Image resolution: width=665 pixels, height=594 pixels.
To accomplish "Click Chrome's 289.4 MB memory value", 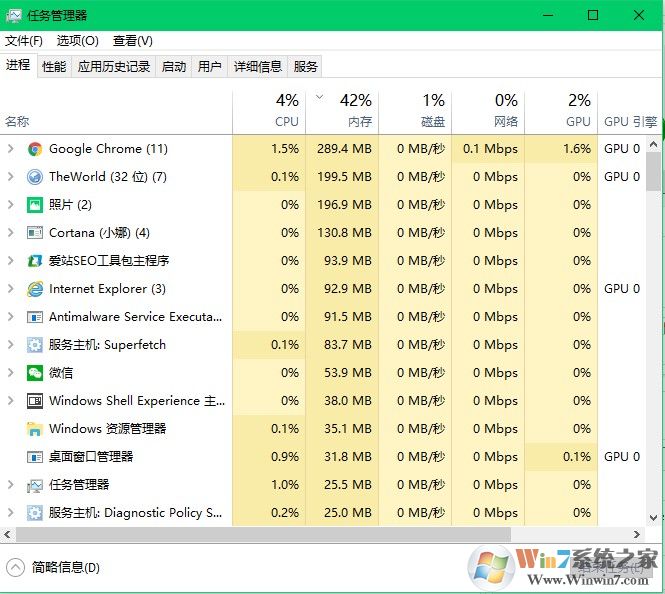I will 344,149.
